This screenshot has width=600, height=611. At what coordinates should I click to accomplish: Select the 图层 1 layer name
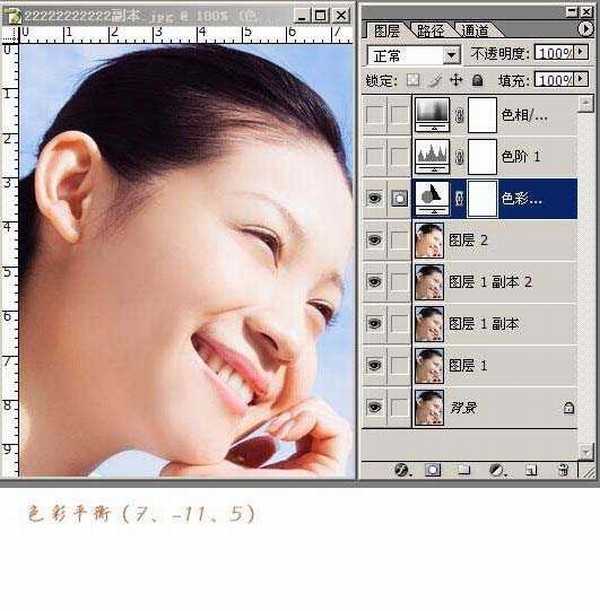(468, 366)
